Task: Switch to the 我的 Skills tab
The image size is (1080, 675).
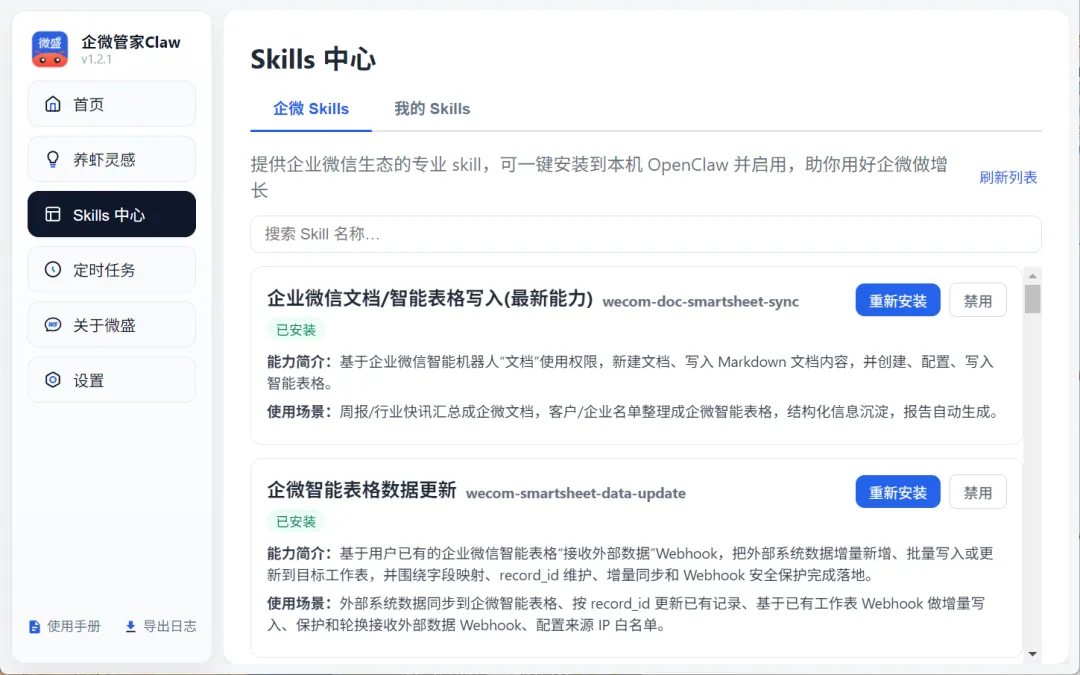Action: pos(432,109)
